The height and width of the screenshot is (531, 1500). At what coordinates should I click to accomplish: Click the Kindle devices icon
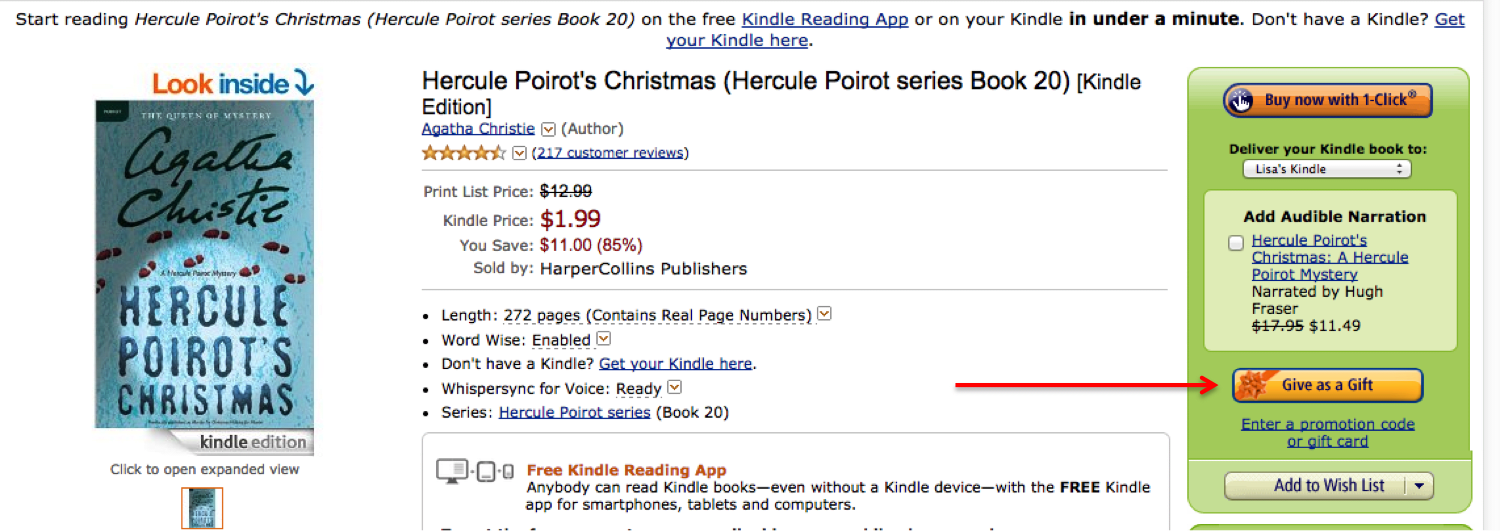coord(475,471)
